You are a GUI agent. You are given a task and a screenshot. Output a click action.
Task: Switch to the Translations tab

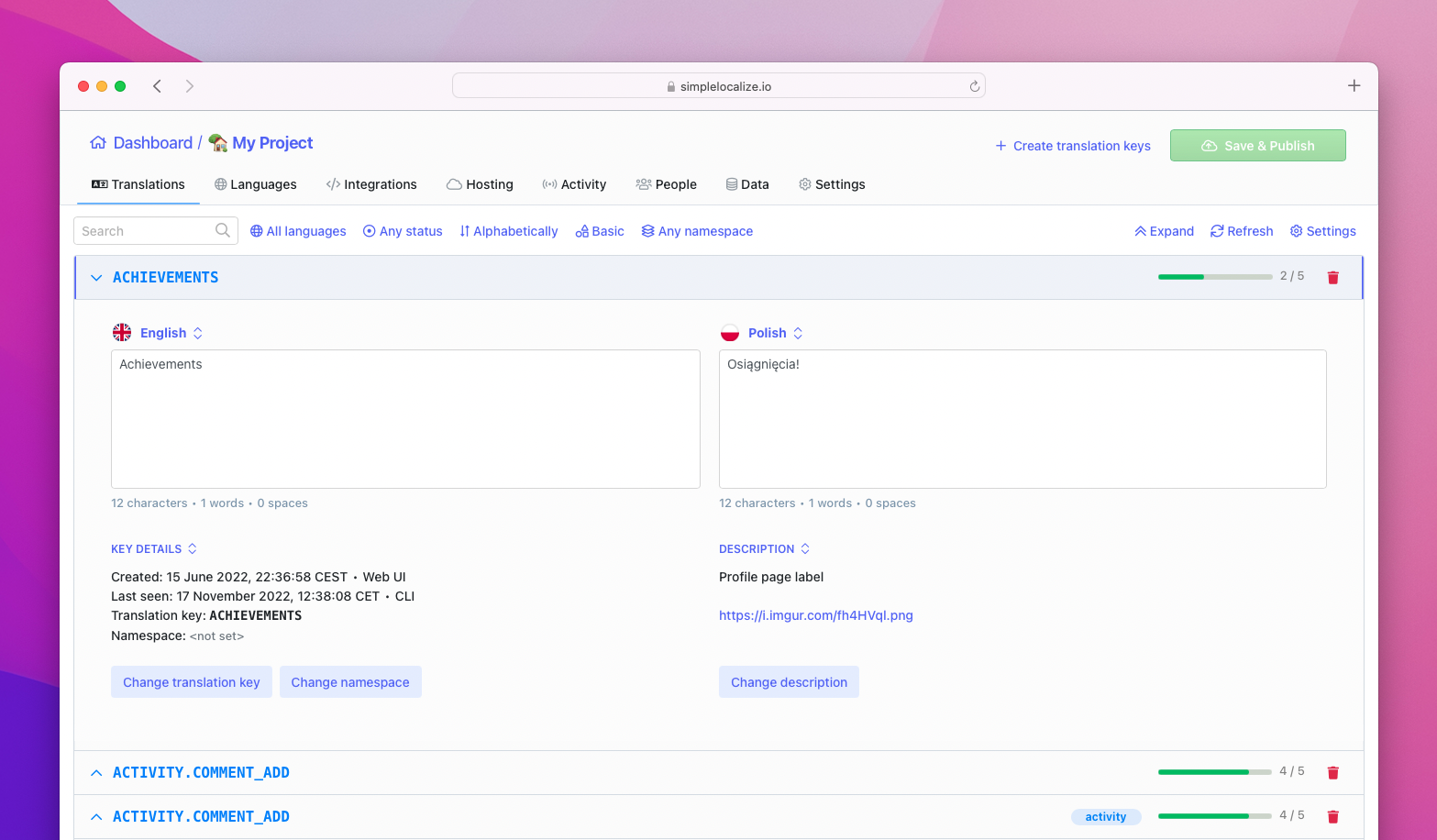(138, 184)
